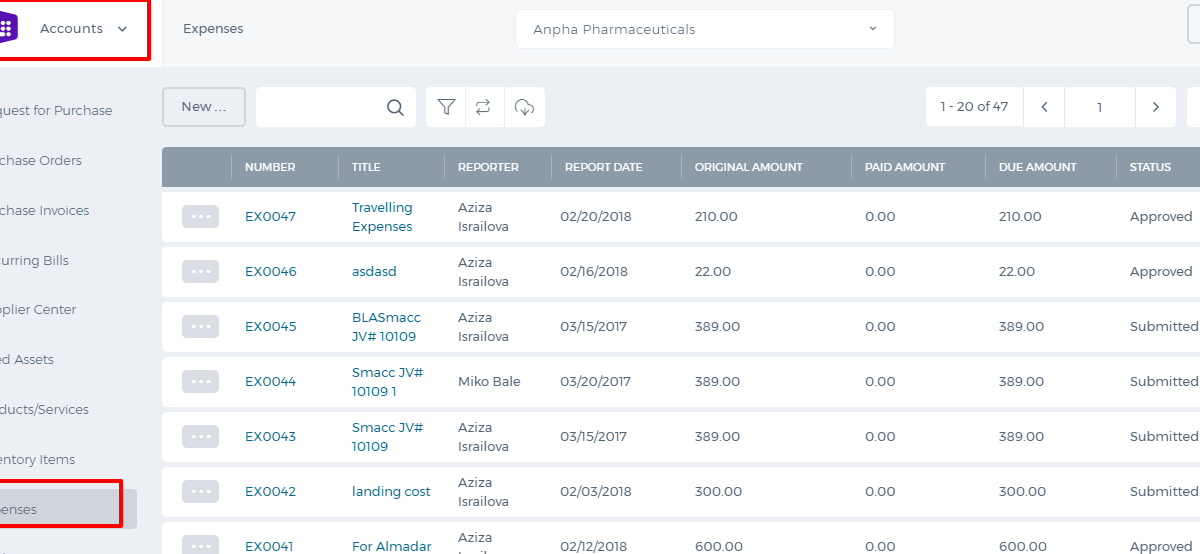Image resolution: width=1200 pixels, height=554 pixels.
Task: Click the New expense button
Action: [204, 107]
